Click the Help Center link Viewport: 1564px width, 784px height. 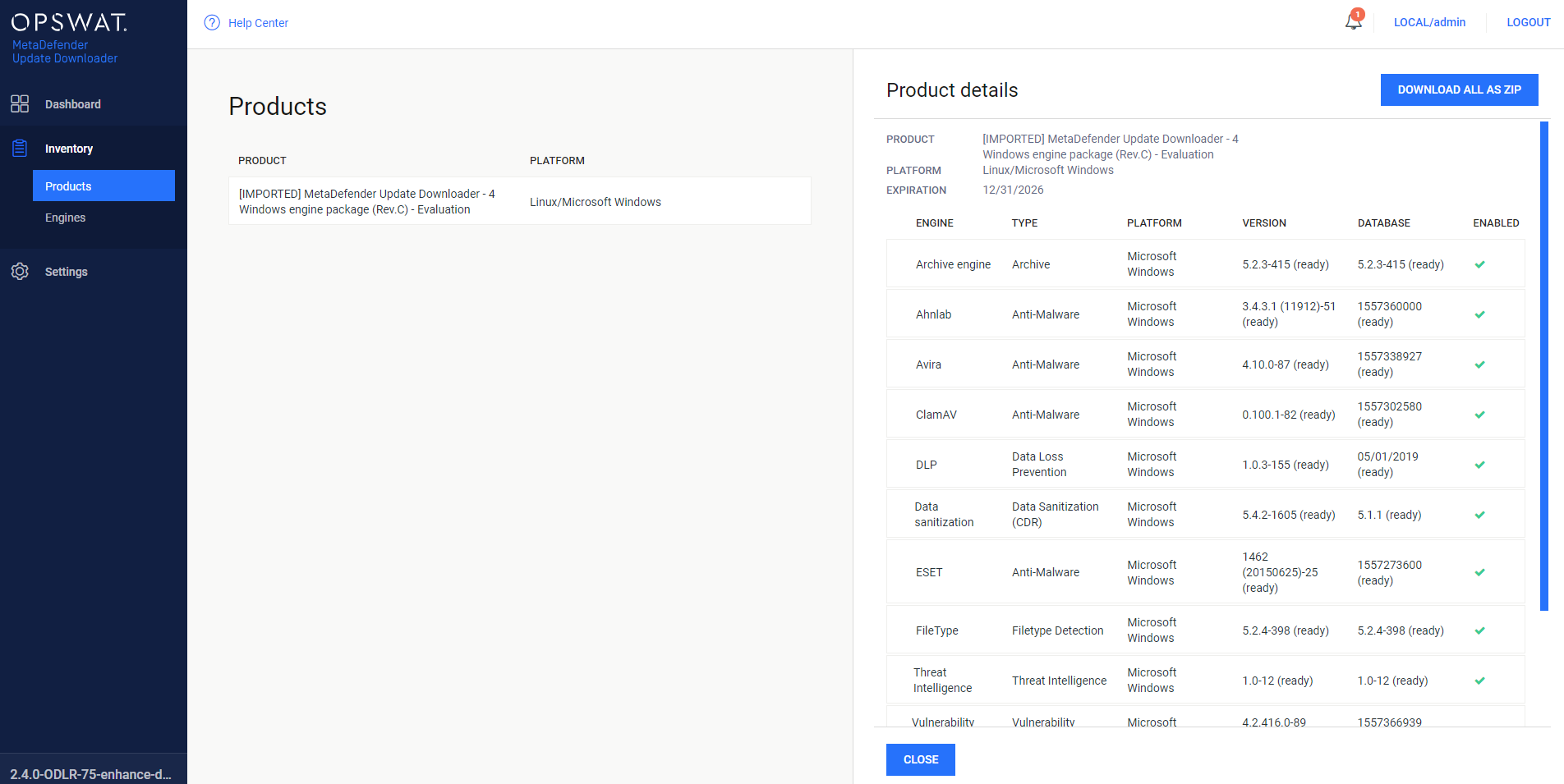tap(258, 23)
